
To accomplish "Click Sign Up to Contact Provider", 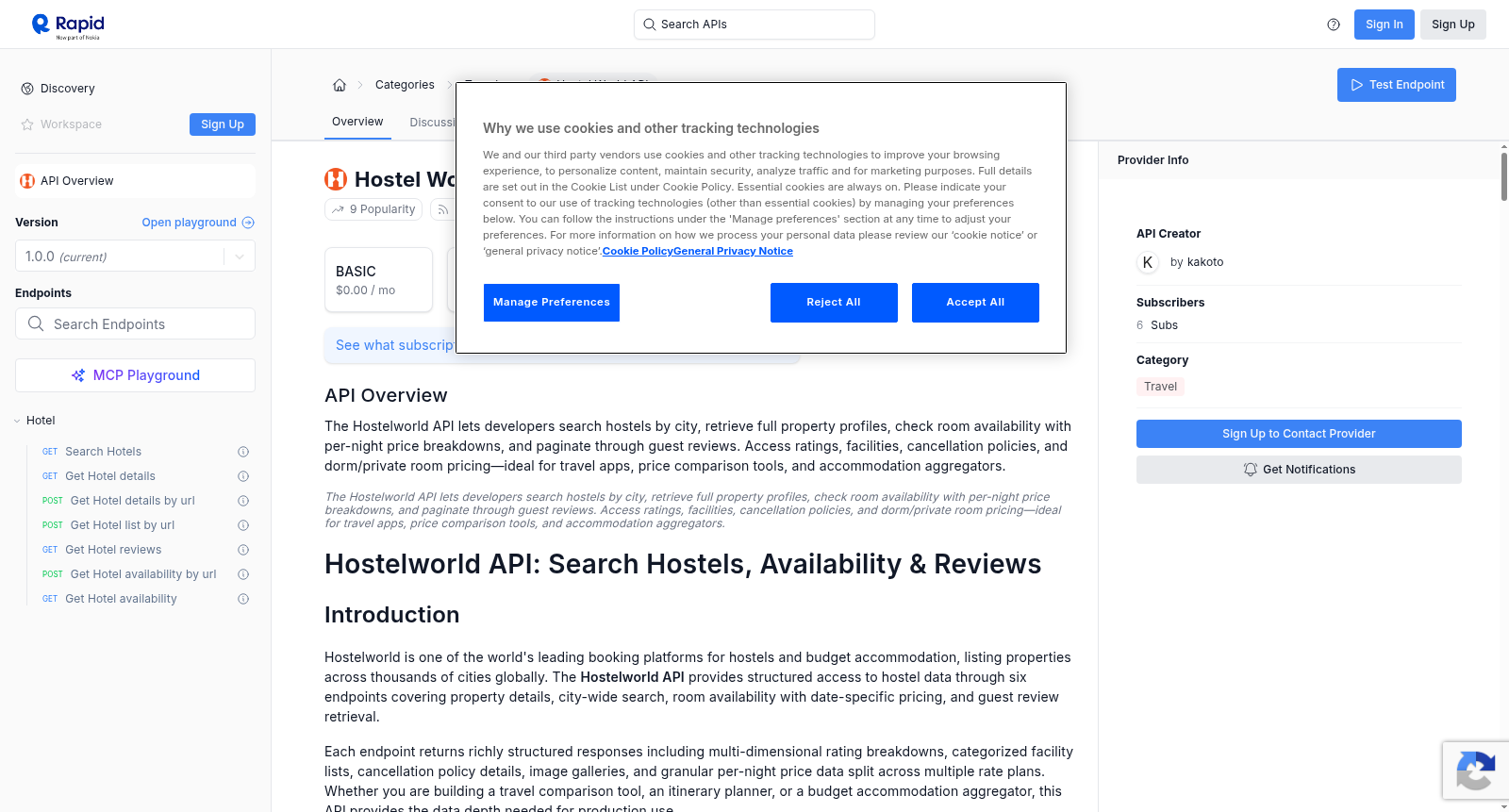I will tap(1299, 434).
